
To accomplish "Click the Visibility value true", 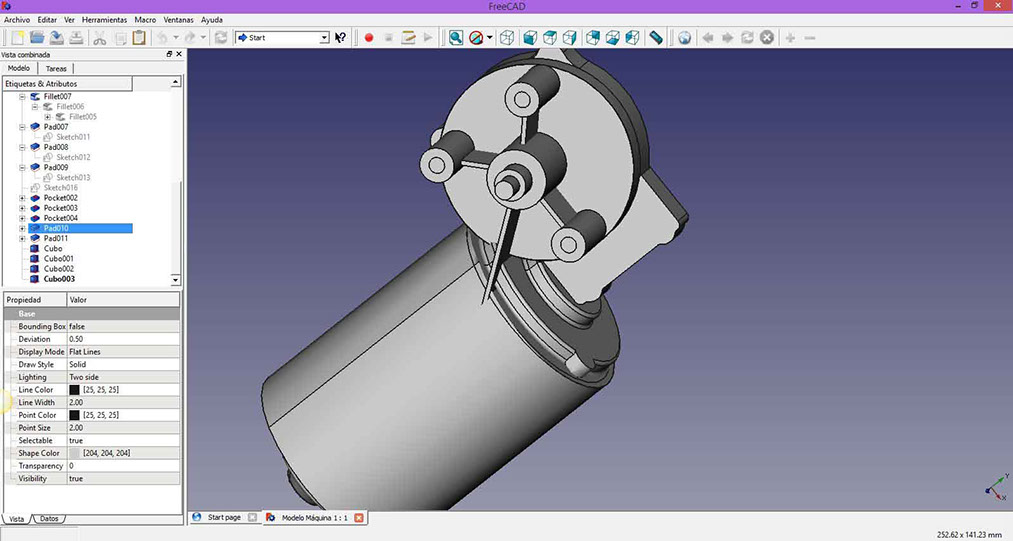I will pyautogui.click(x=123, y=479).
